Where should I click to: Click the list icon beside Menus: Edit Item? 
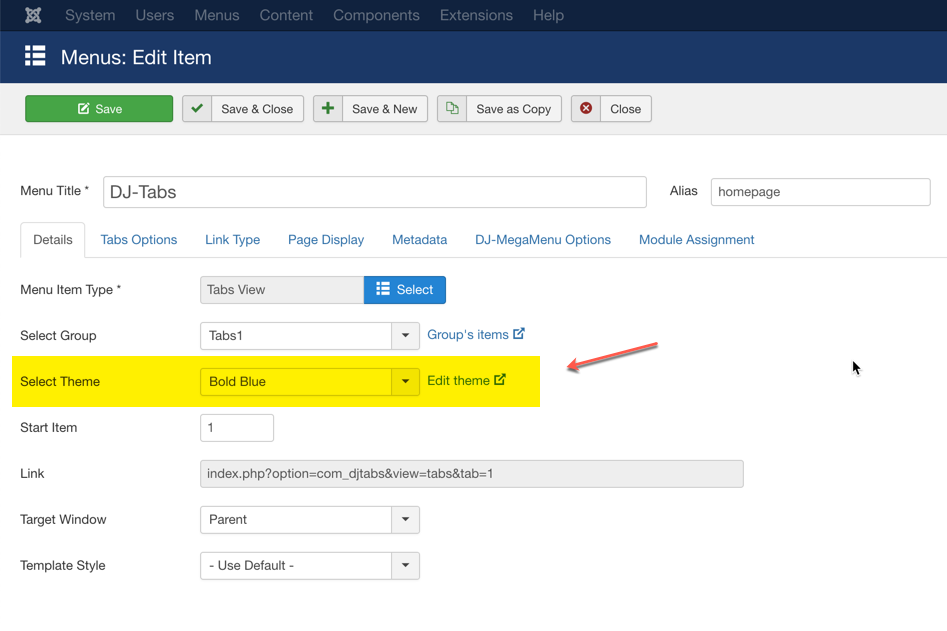tap(35, 56)
